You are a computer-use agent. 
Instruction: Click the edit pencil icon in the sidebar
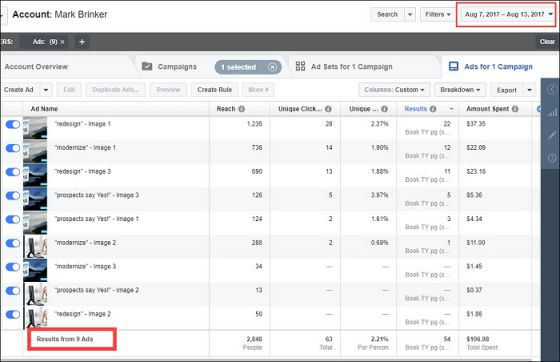[552, 135]
